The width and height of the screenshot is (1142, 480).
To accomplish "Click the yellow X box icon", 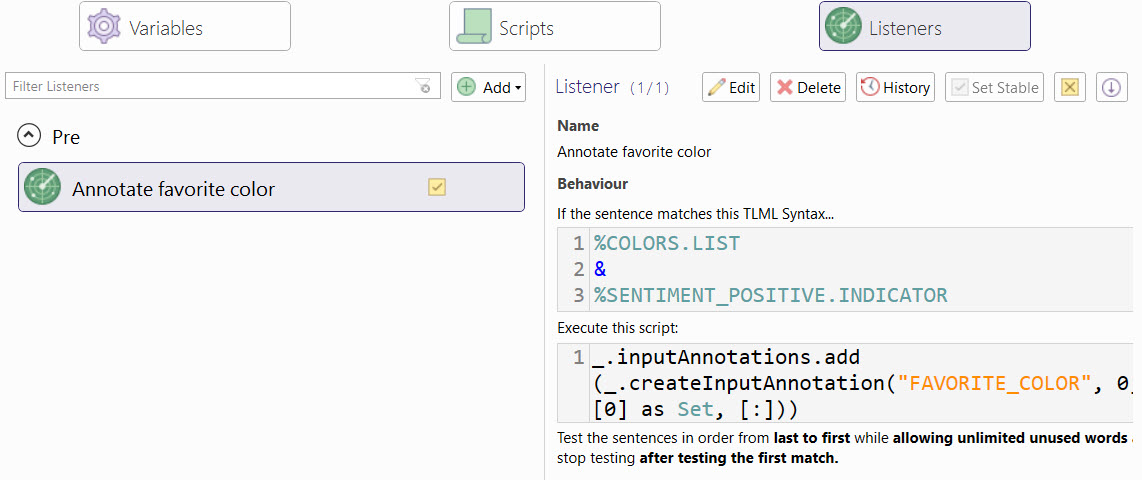I will point(1070,87).
